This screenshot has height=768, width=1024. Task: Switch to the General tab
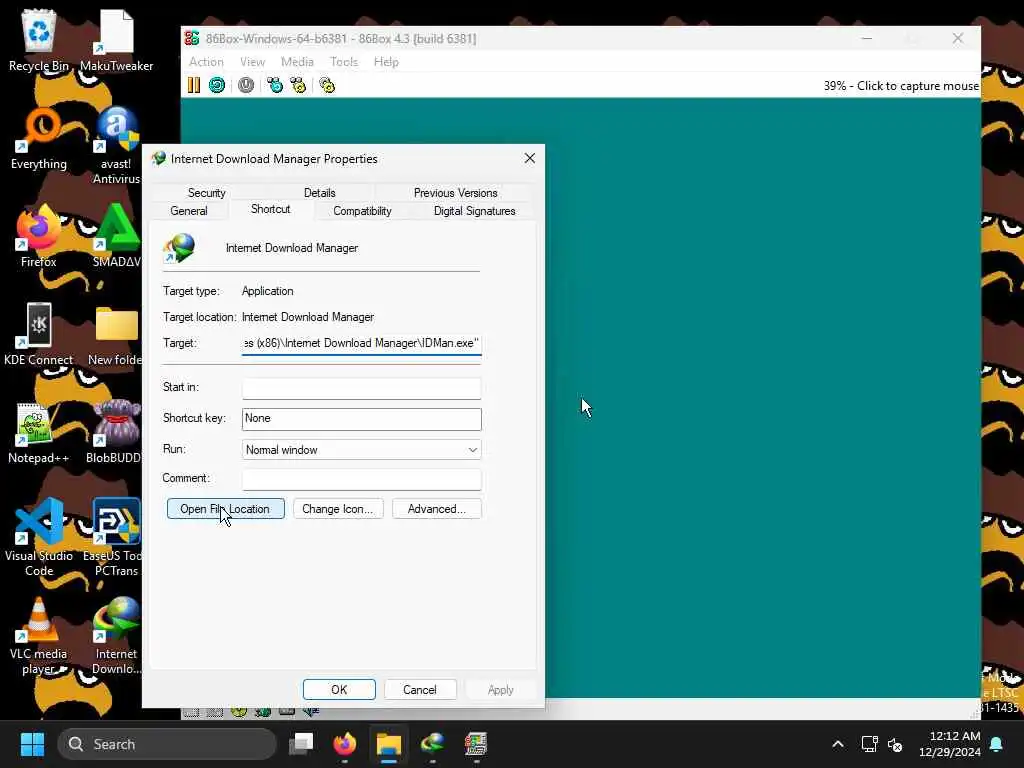pos(189,211)
